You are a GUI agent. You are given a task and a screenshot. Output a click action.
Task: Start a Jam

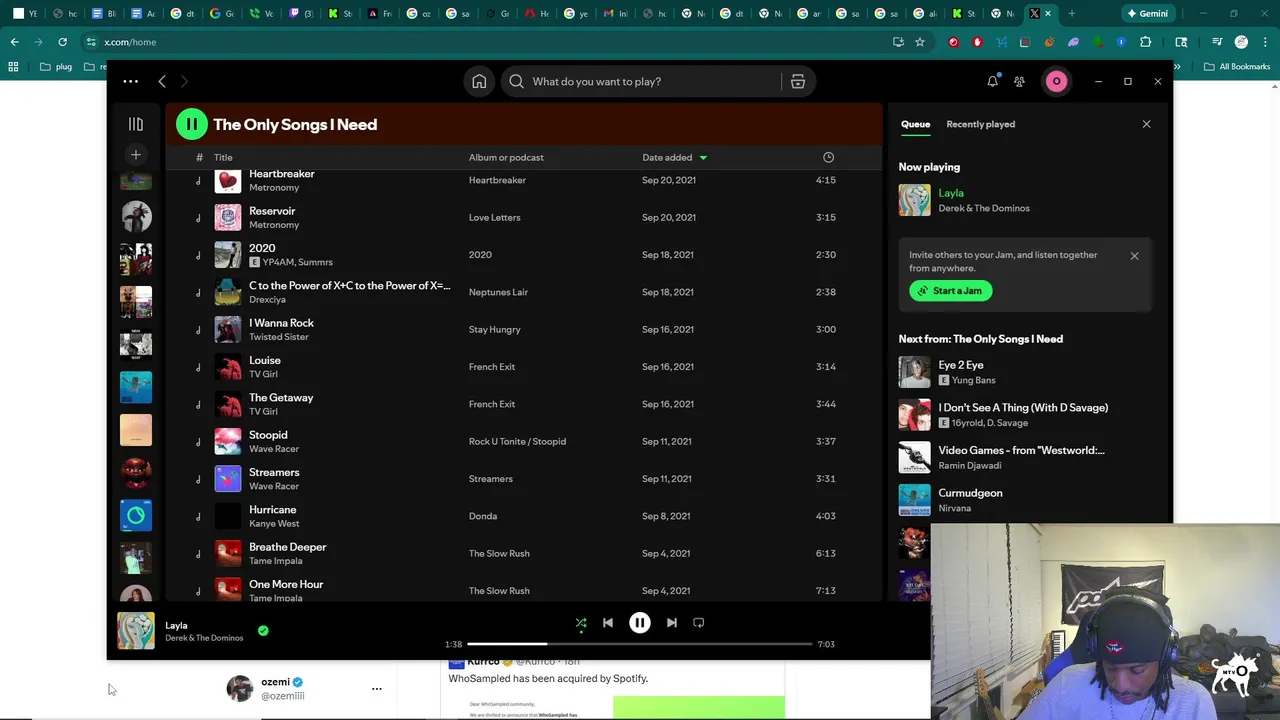click(951, 291)
